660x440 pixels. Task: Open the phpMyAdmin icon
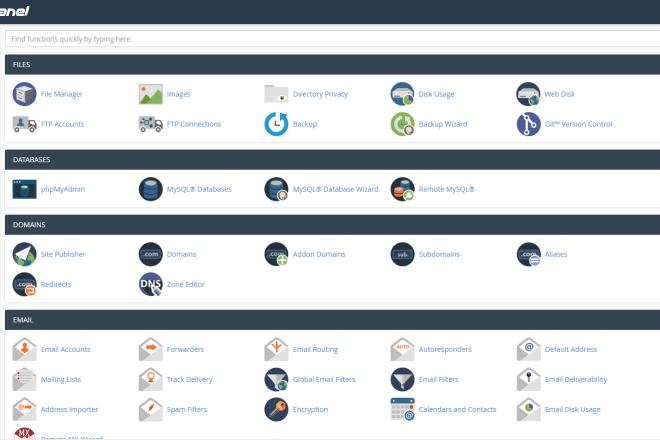click(24, 189)
